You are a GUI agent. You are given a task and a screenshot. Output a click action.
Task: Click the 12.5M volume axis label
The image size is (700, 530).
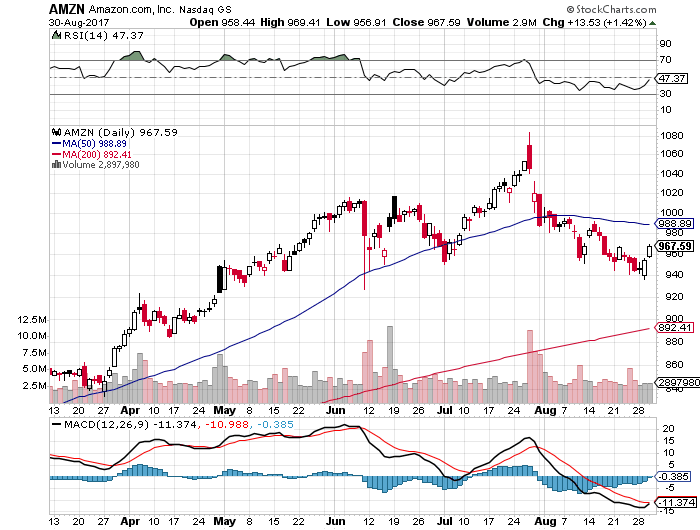tap(32, 320)
